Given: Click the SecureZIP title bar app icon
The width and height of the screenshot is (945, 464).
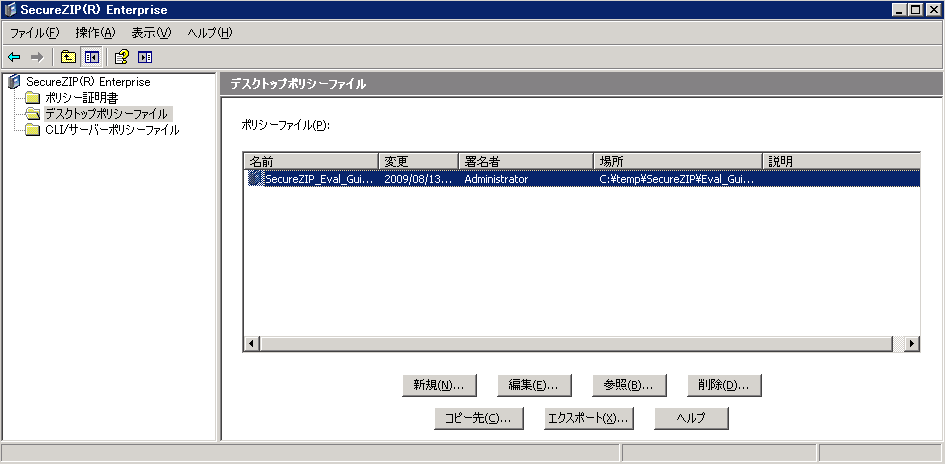Looking at the screenshot, I should 10,10.
